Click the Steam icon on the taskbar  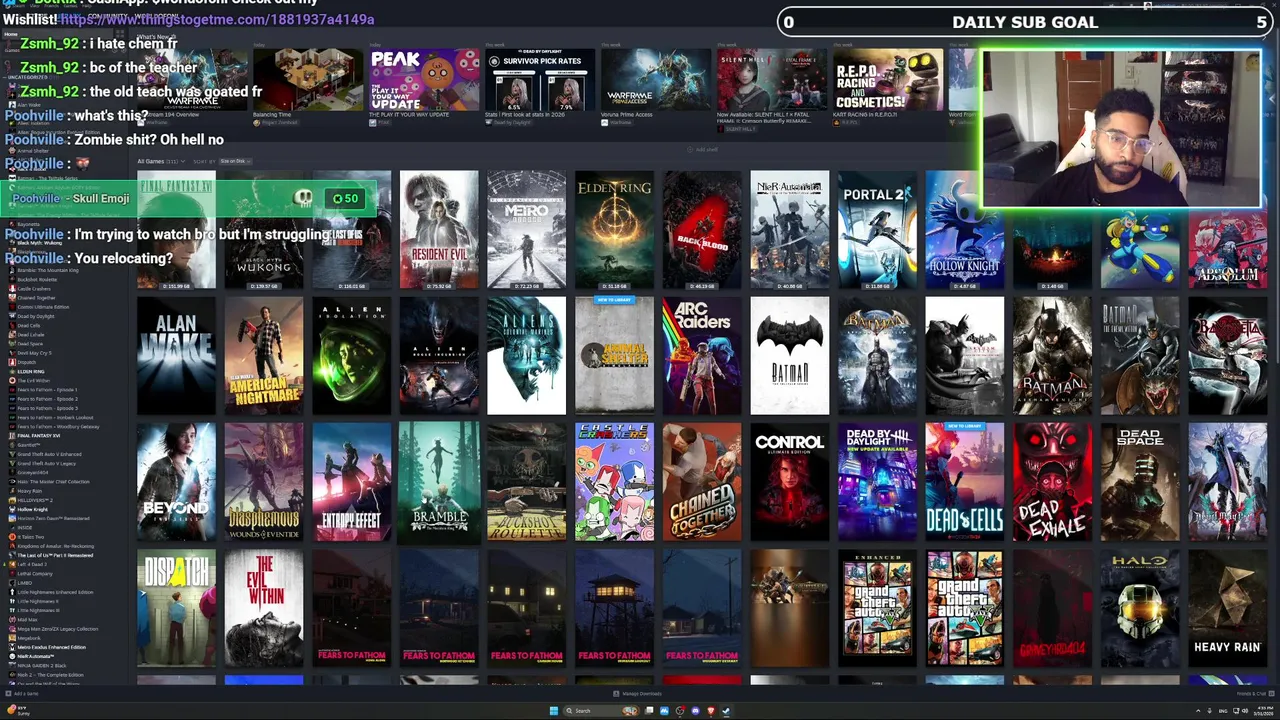(x=726, y=711)
